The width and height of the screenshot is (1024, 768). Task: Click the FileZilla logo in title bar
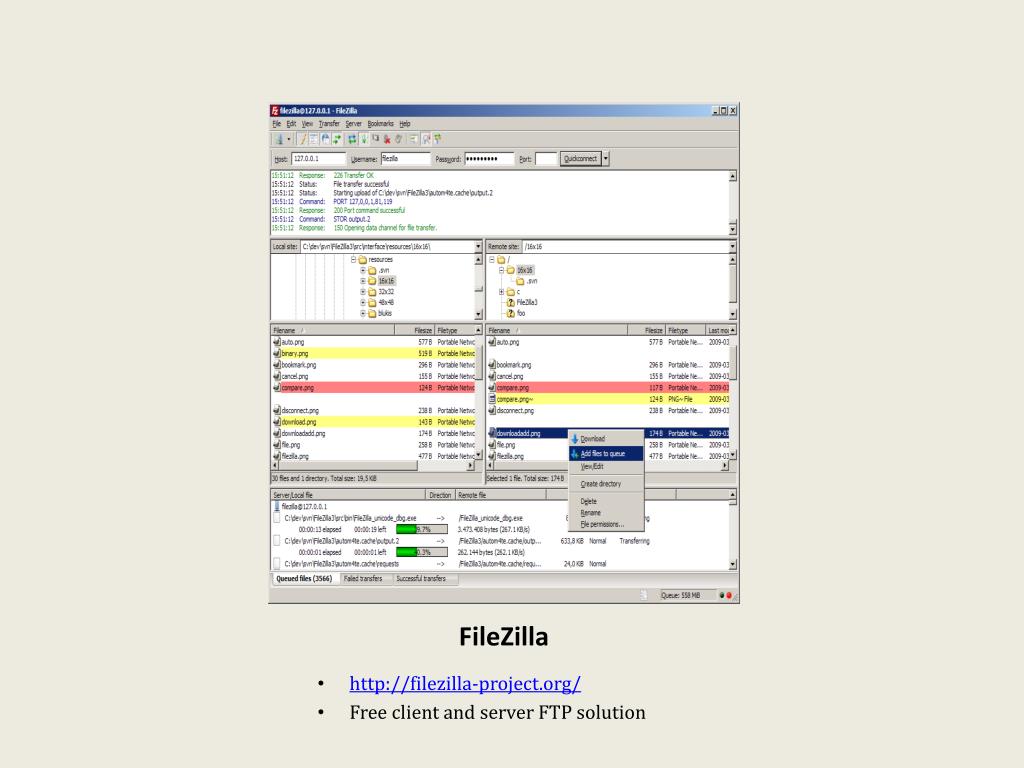point(275,110)
